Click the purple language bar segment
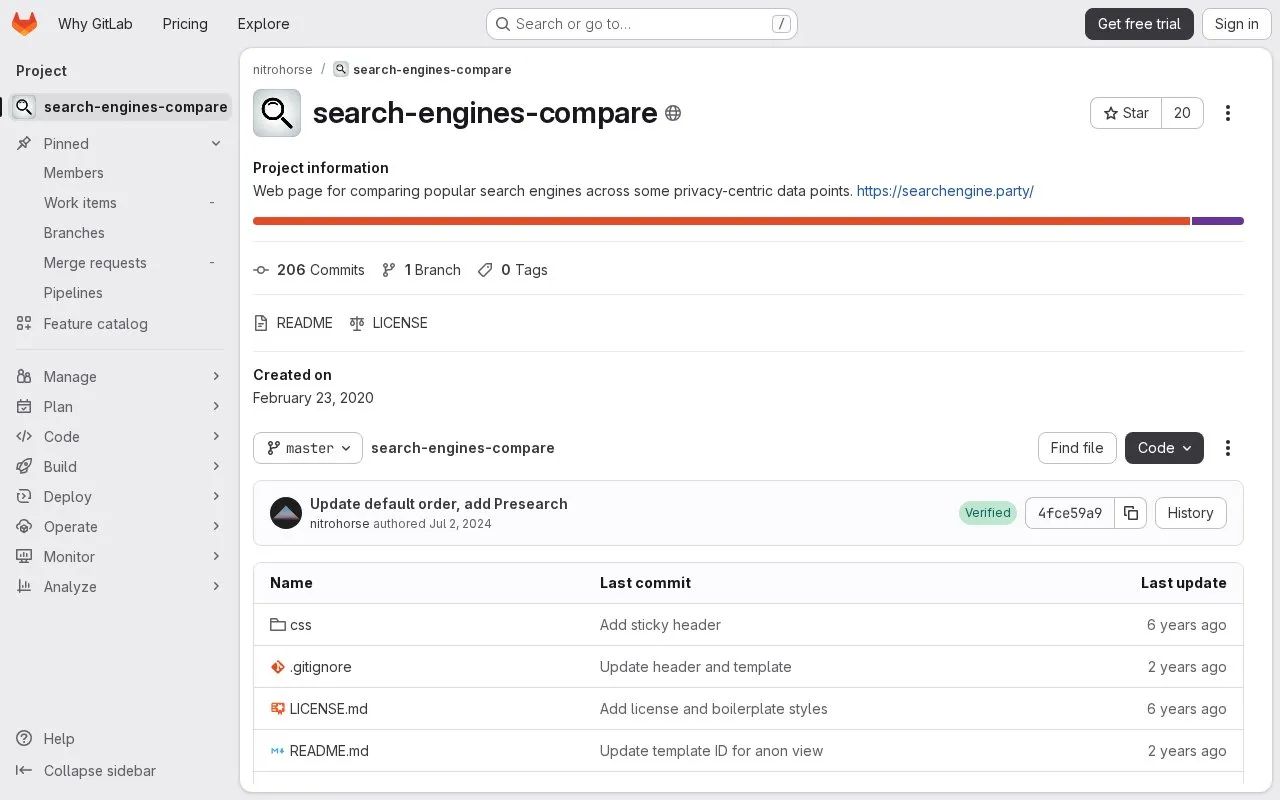The height and width of the screenshot is (800, 1280). [1218, 221]
